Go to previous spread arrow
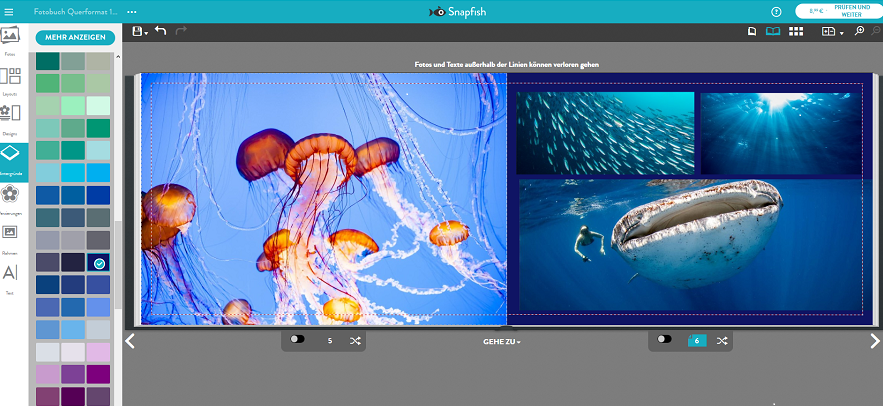 pyautogui.click(x=130, y=341)
